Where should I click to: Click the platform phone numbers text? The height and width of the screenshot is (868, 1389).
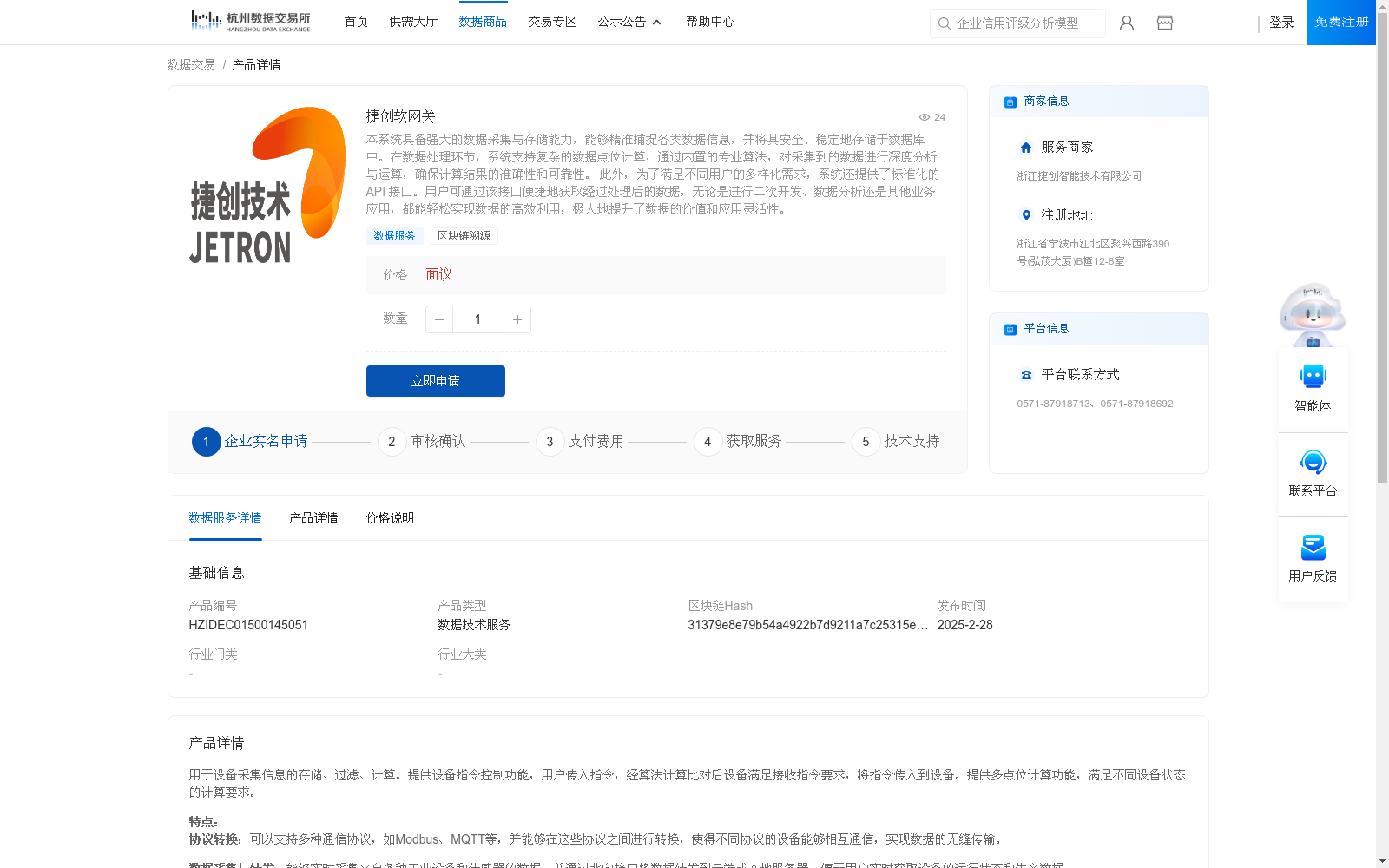point(1095,404)
